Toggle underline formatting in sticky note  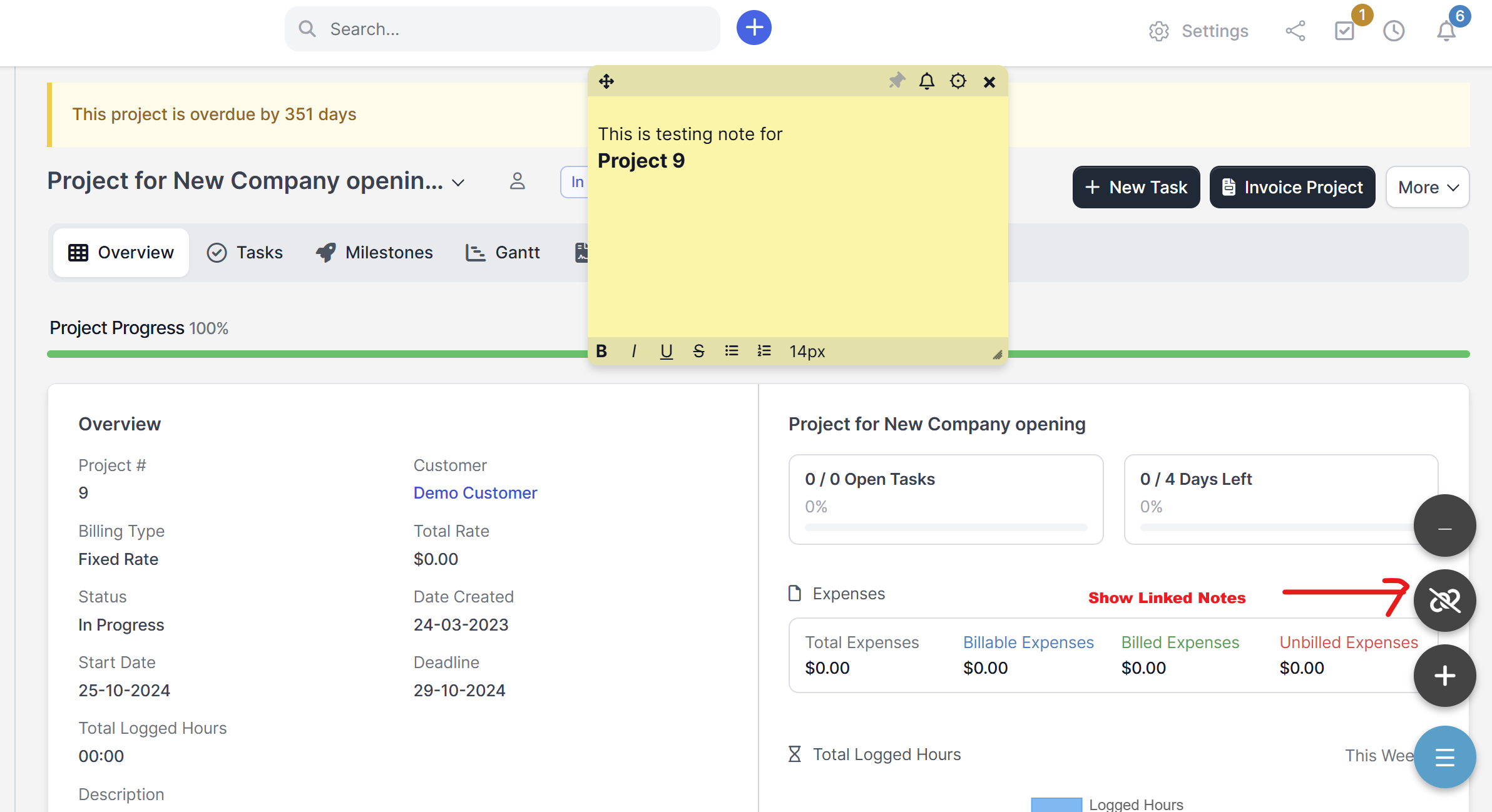click(667, 352)
